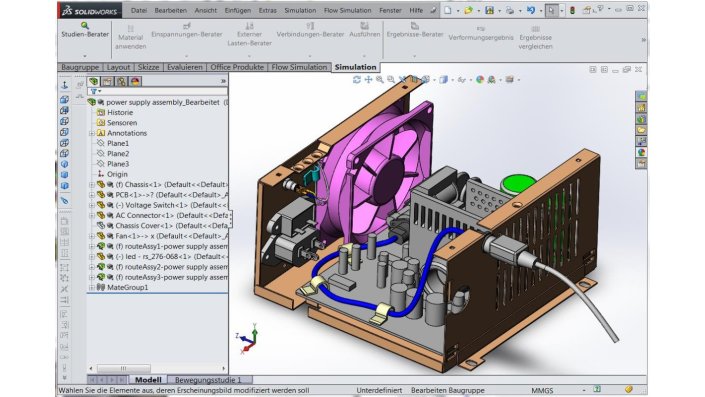Open the Bearbeiten menu
The image size is (705, 397).
coord(170,10)
